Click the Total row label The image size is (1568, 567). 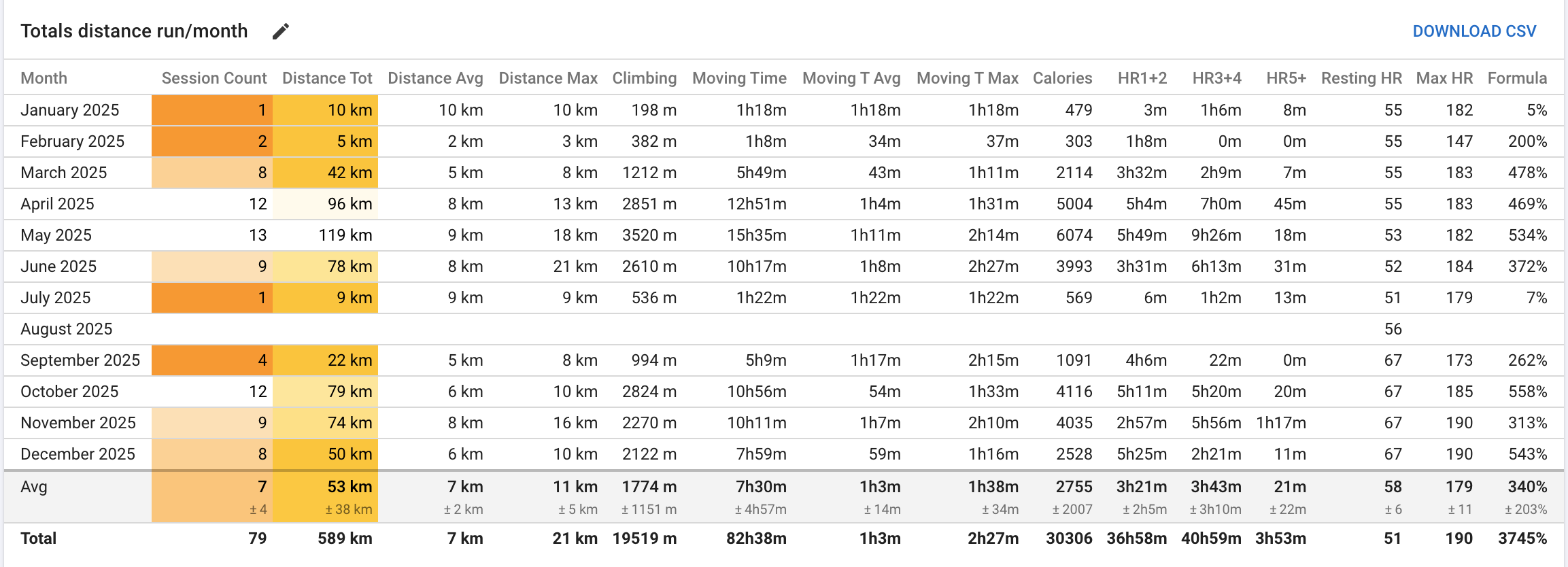[39, 538]
